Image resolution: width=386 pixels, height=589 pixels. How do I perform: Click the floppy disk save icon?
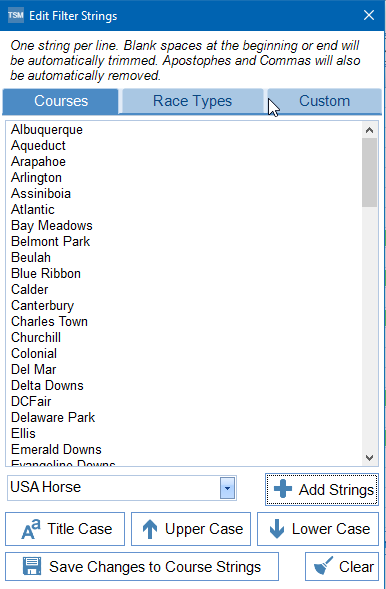click(x=32, y=566)
